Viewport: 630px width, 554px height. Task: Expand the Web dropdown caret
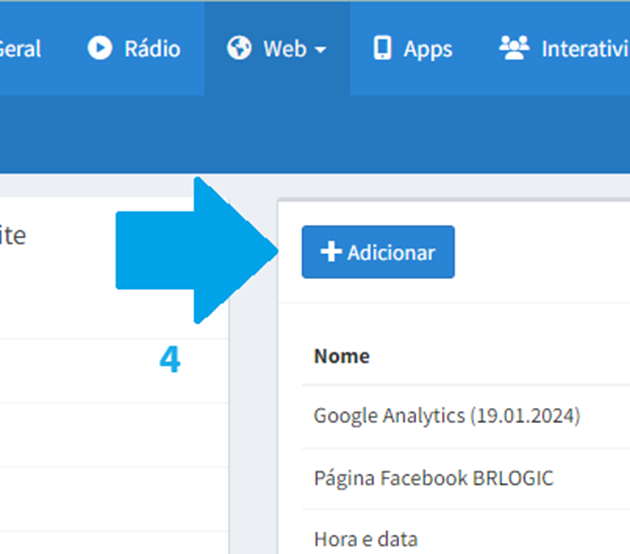pos(320,50)
